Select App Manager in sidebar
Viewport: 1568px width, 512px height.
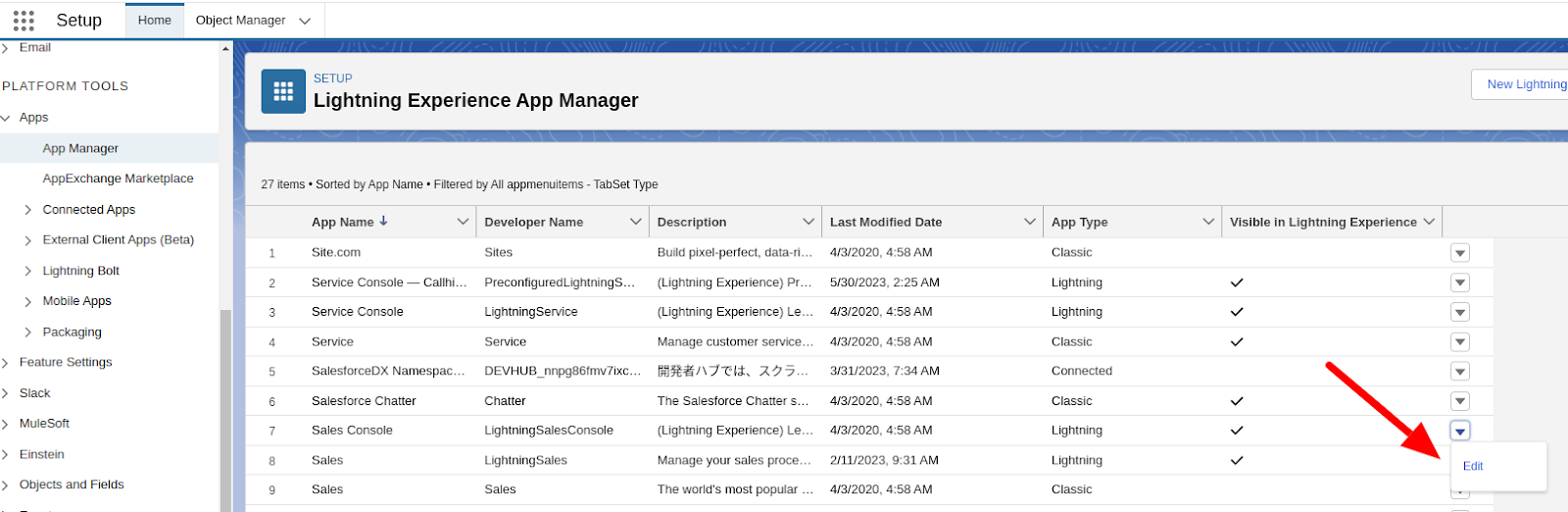pos(80,148)
